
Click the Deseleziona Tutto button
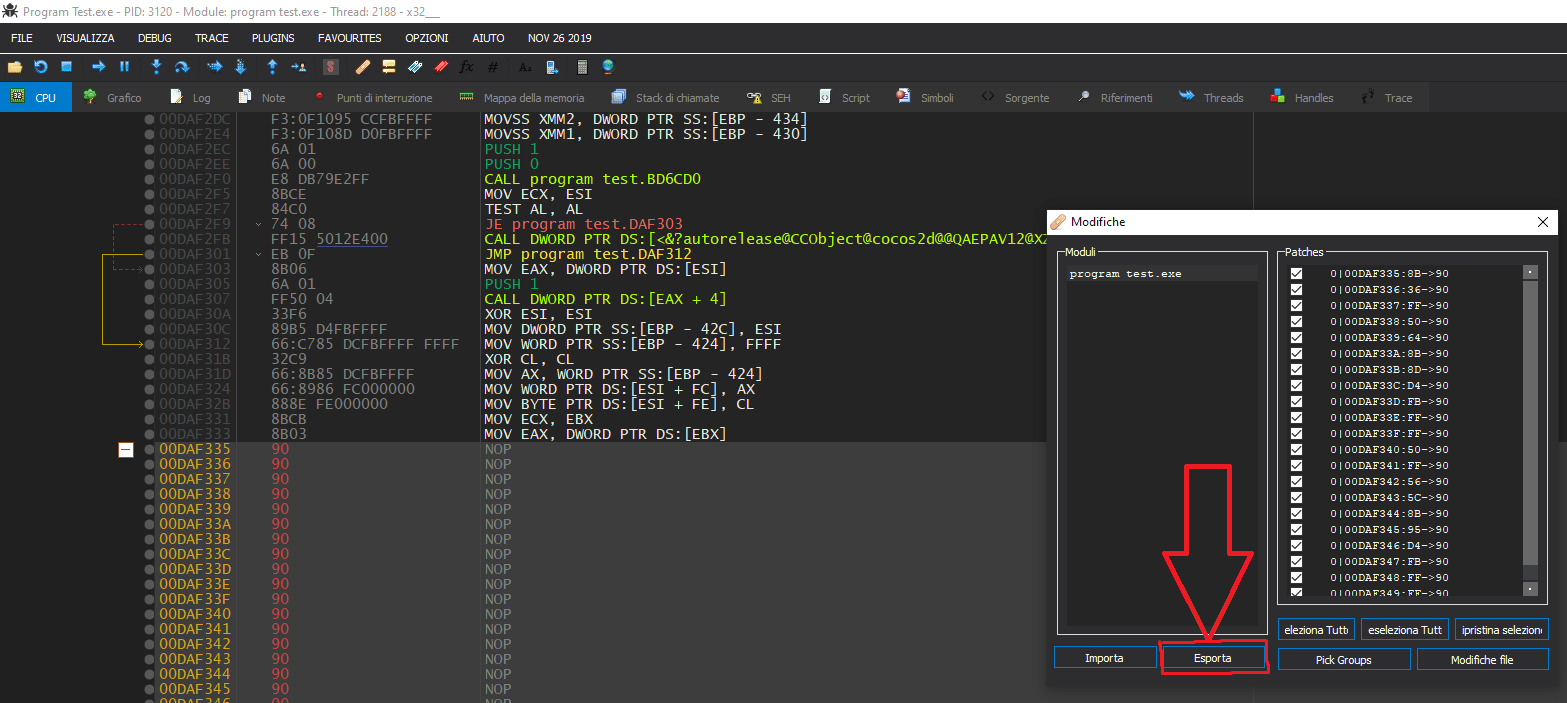(1405, 629)
